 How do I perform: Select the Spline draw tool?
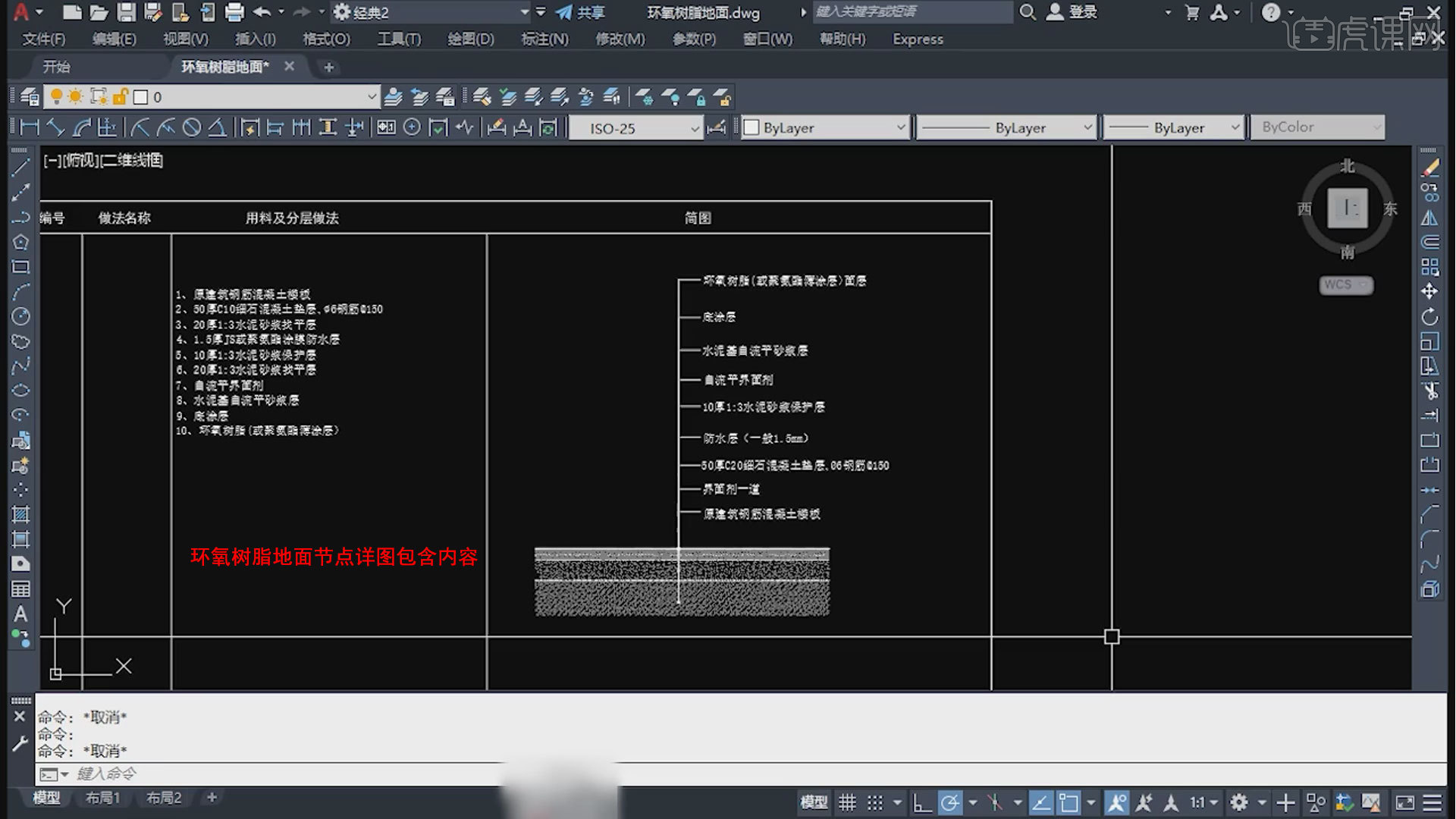(x=20, y=366)
